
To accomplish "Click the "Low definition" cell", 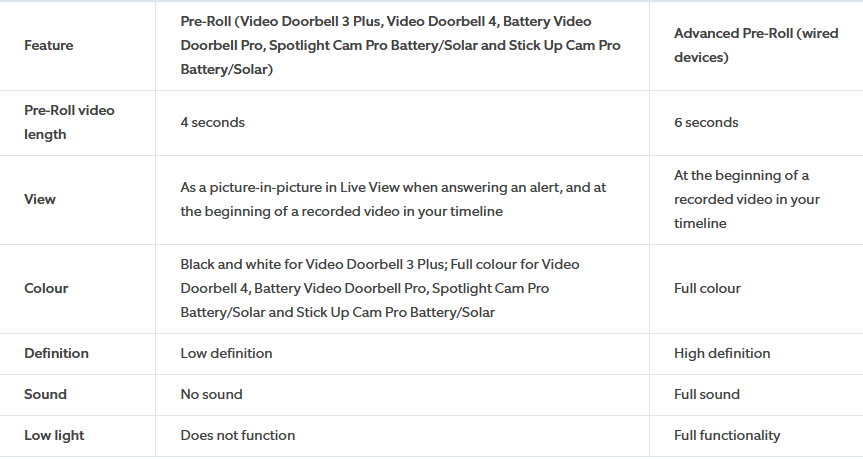I will click(x=226, y=353).
